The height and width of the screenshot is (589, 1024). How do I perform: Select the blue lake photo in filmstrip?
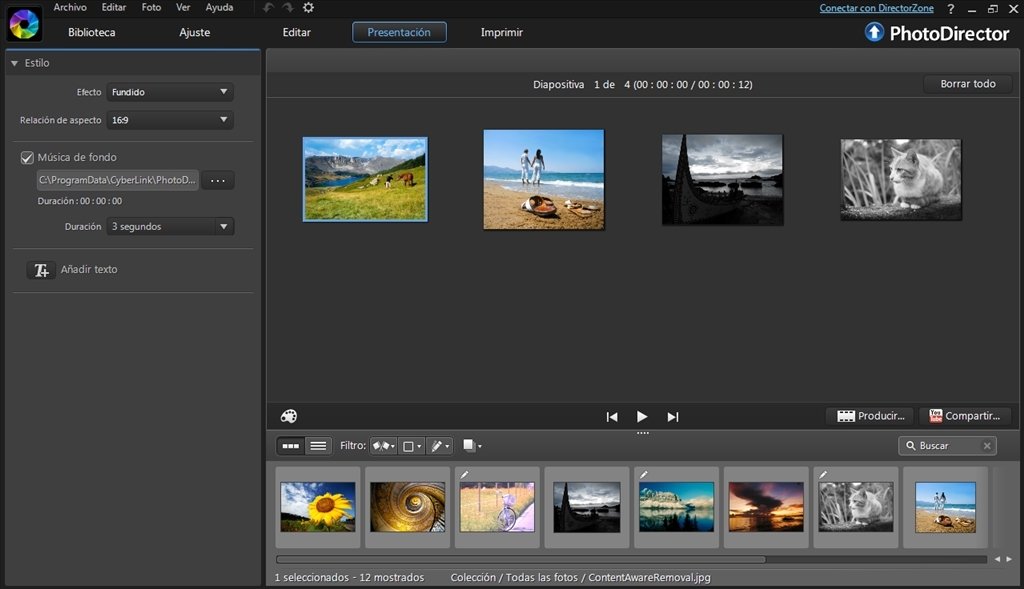pyautogui.click(x=677, y=507)
